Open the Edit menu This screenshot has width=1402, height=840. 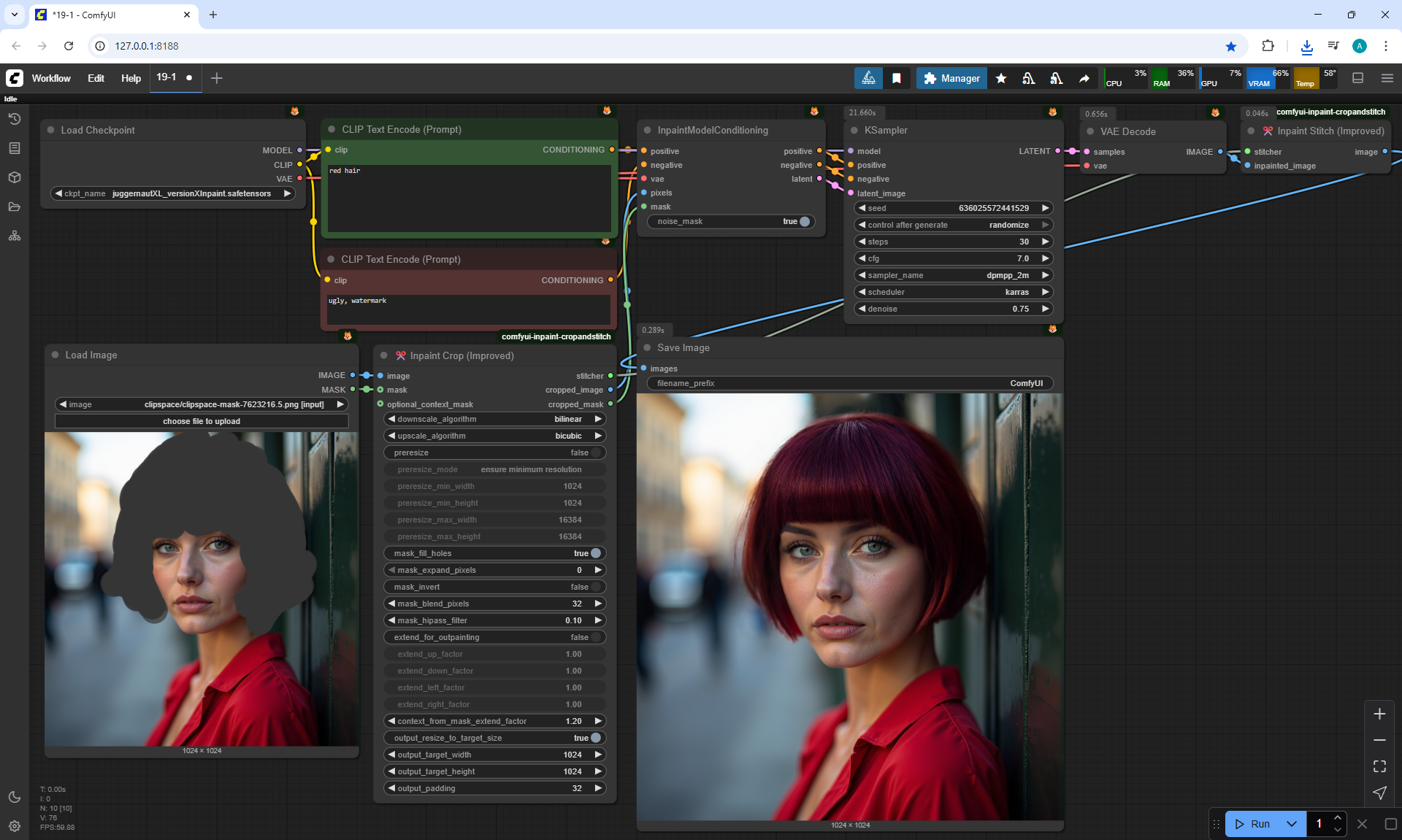[96, 78]
